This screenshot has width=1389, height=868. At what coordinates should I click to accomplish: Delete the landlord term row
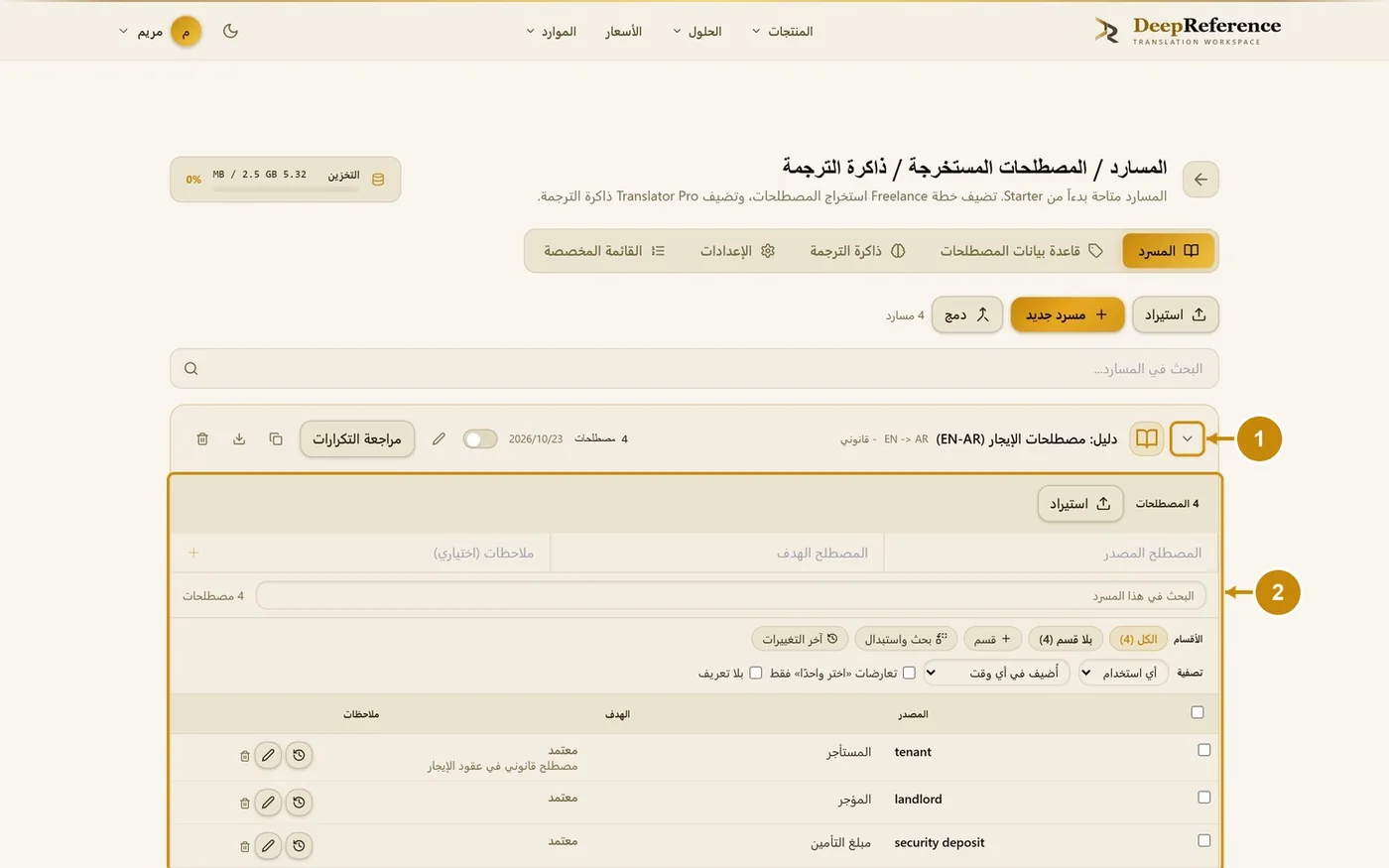click(245, 803)
